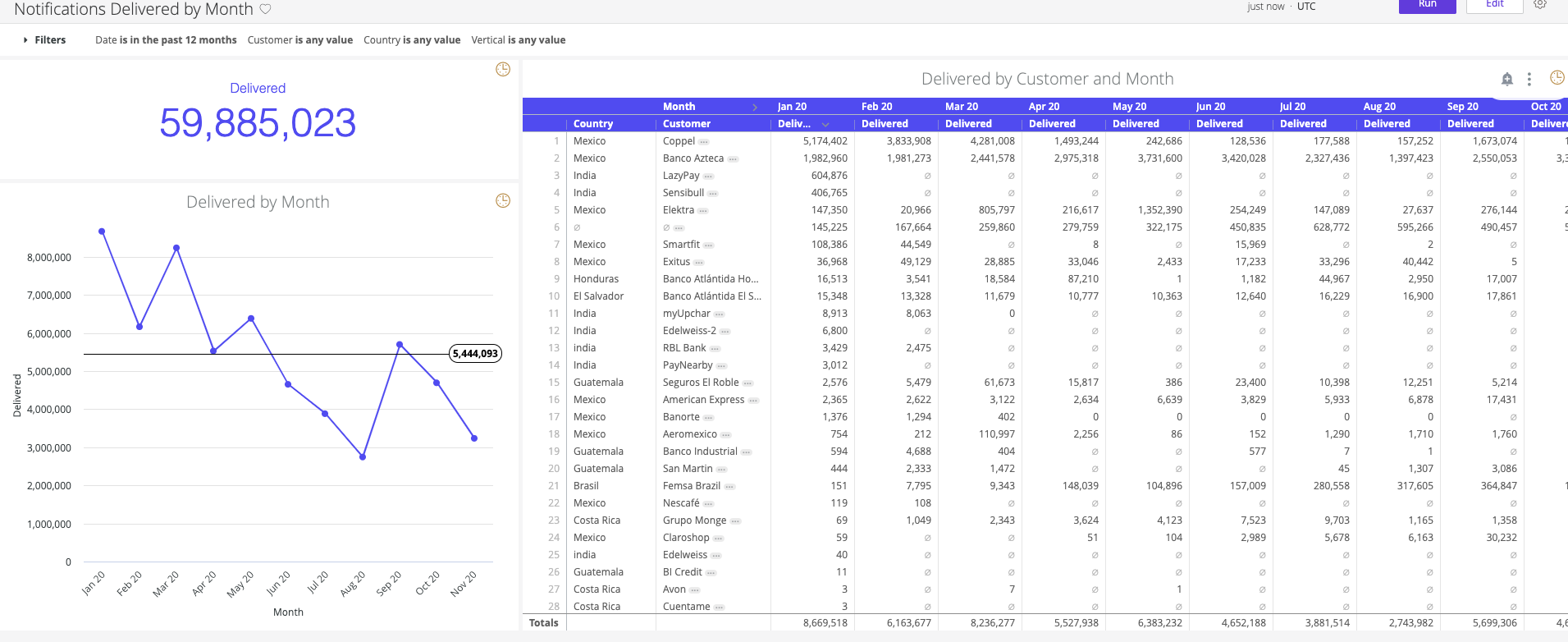Open the Date is in past 12 months filter
Image resolution: width=1568 pixels, height=642 pixels.
(x=166, y=39)
